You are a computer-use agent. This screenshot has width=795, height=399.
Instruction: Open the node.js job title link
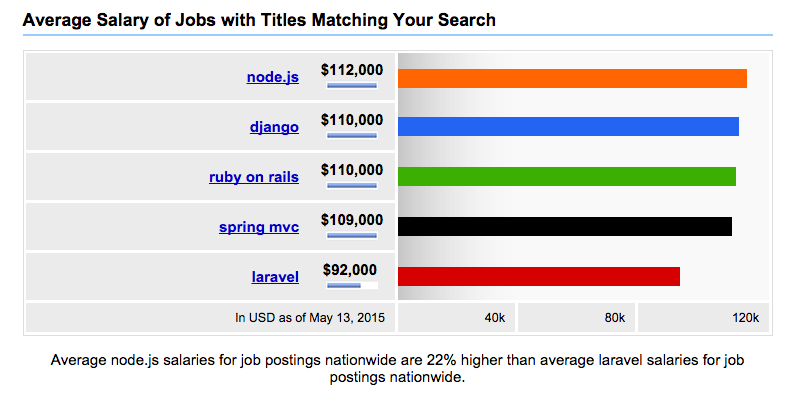273,77
